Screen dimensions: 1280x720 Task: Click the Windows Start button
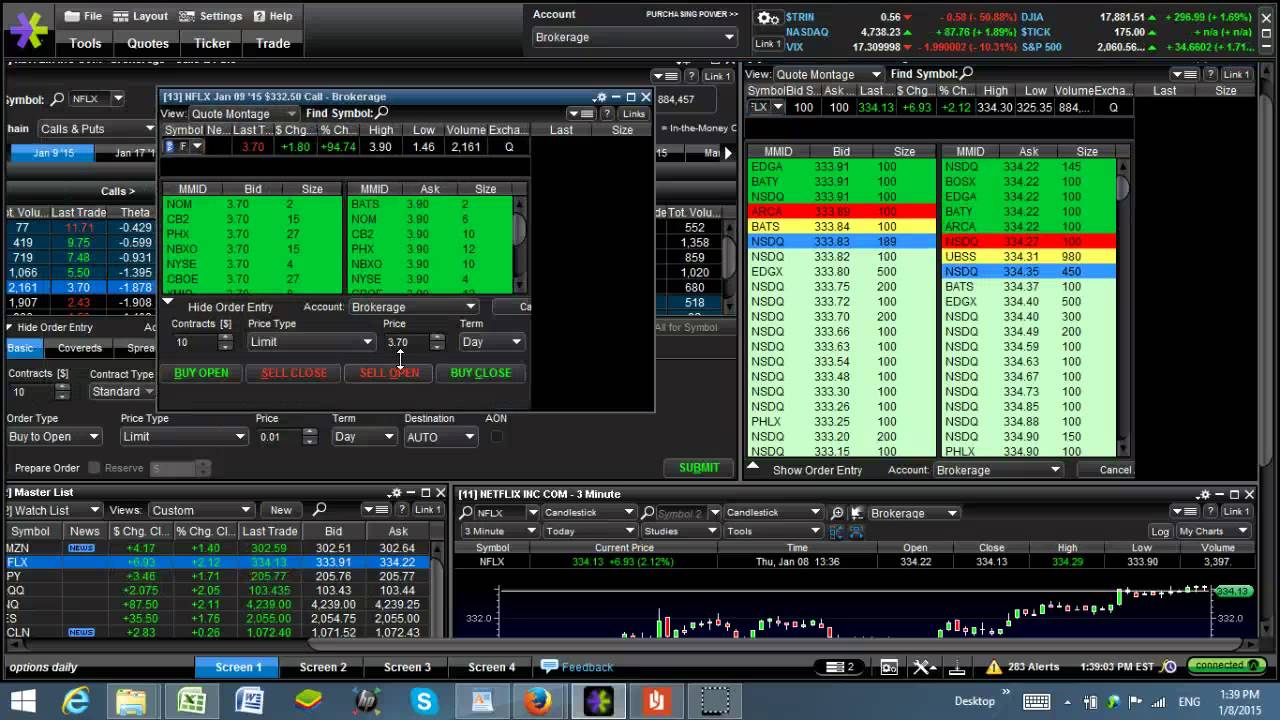tap(22, 701)
